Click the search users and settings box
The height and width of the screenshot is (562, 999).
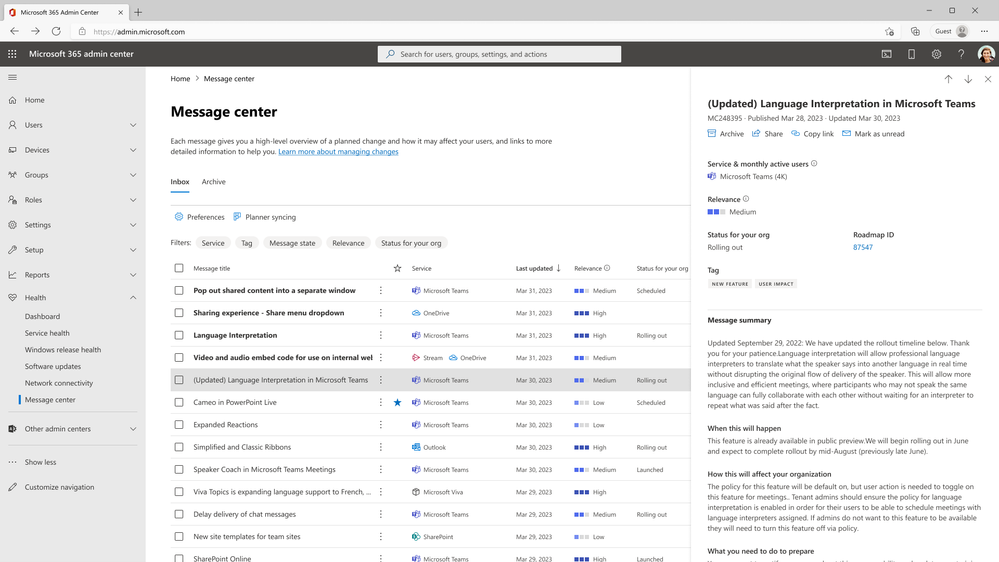coord(500,54)
